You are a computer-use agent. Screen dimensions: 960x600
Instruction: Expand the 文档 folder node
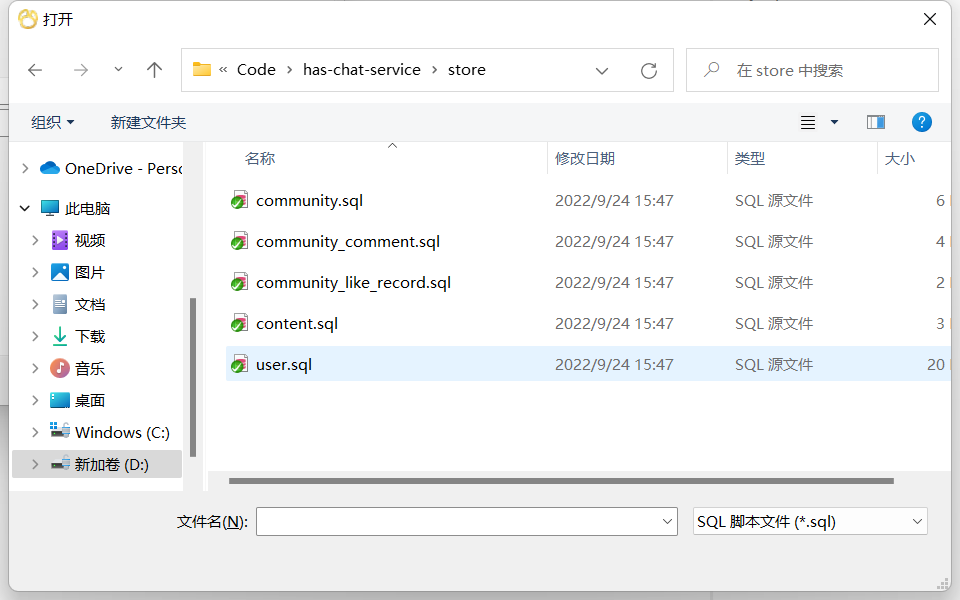tap(36, 304)
